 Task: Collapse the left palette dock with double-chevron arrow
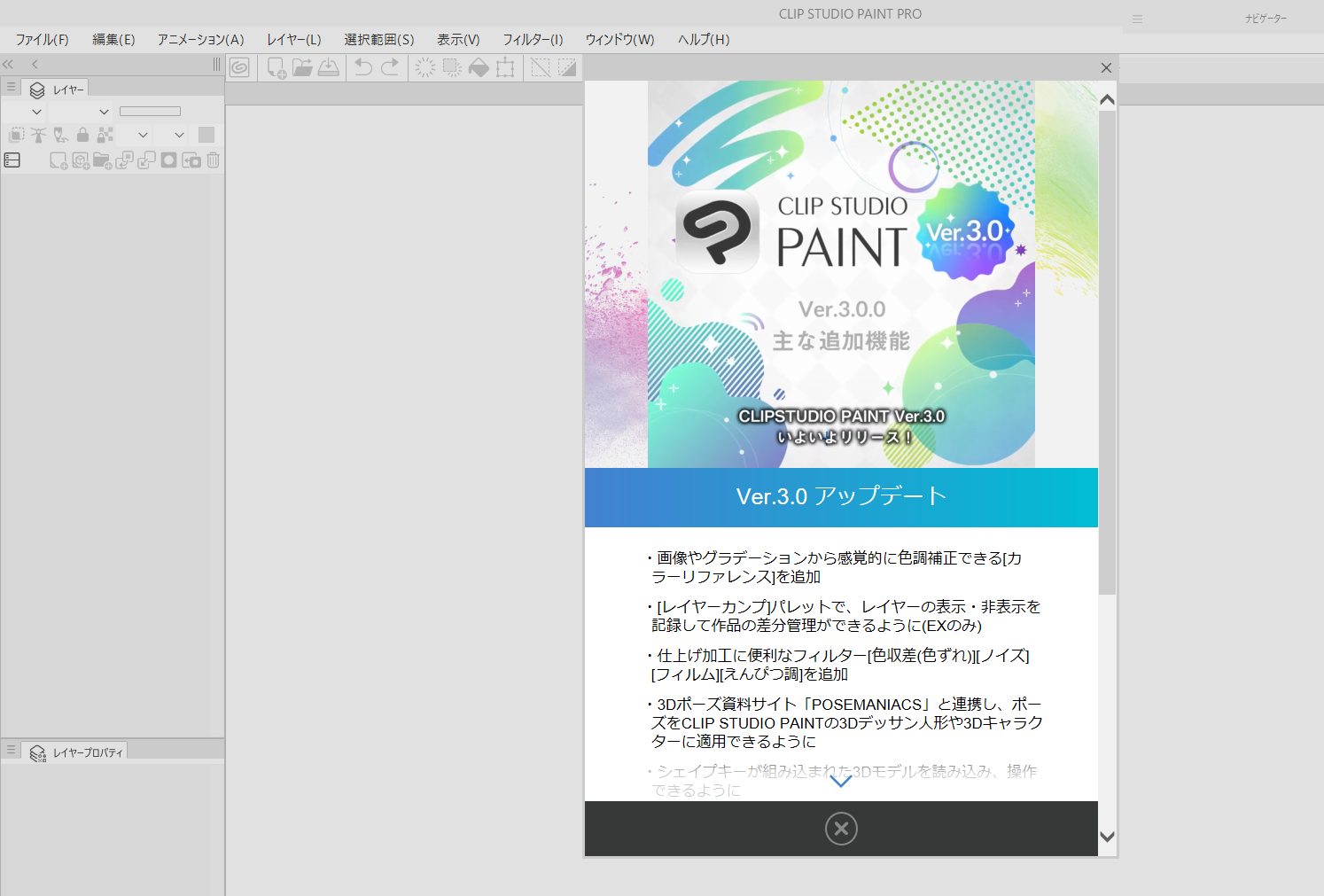6,64
